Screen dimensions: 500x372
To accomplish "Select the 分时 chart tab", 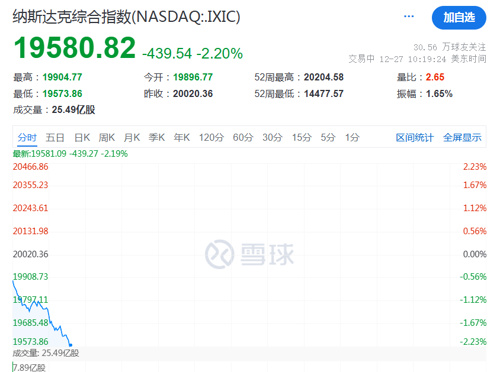I will pyautogui.click(x=27, y=137).
